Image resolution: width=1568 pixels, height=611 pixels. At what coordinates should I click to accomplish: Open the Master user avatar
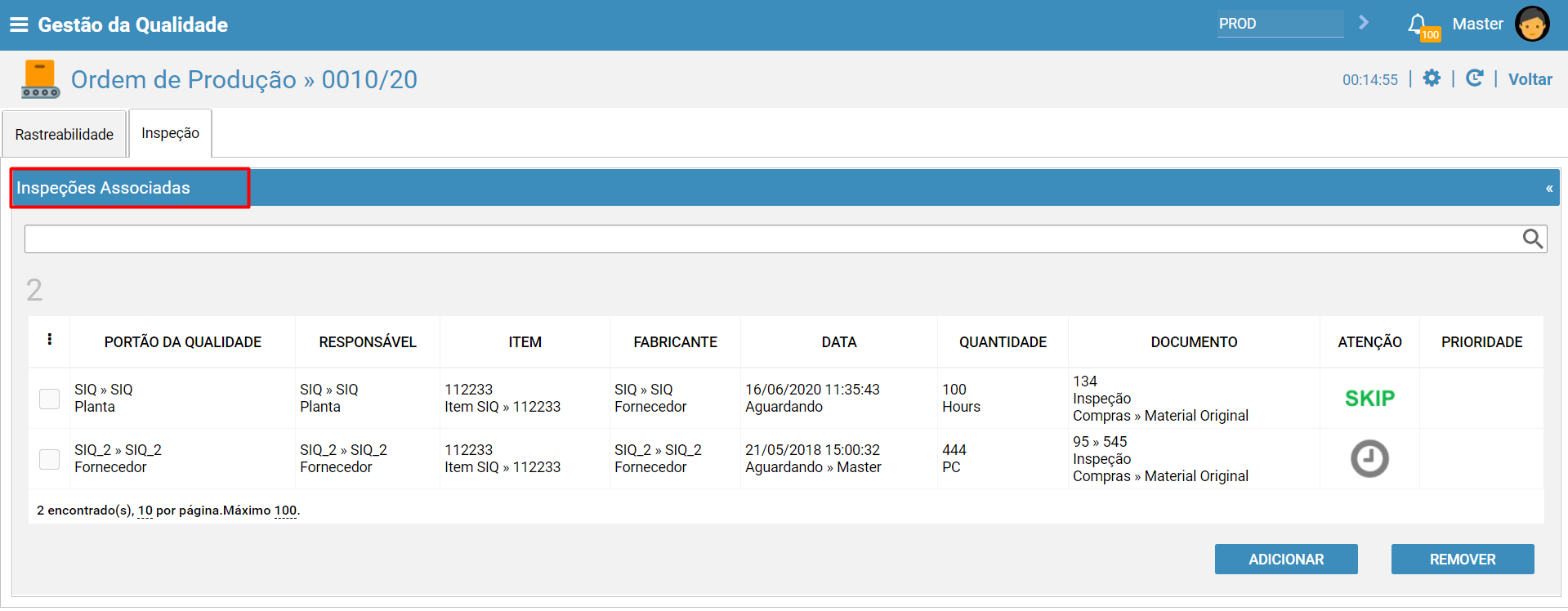click(x=1531, y=24)
